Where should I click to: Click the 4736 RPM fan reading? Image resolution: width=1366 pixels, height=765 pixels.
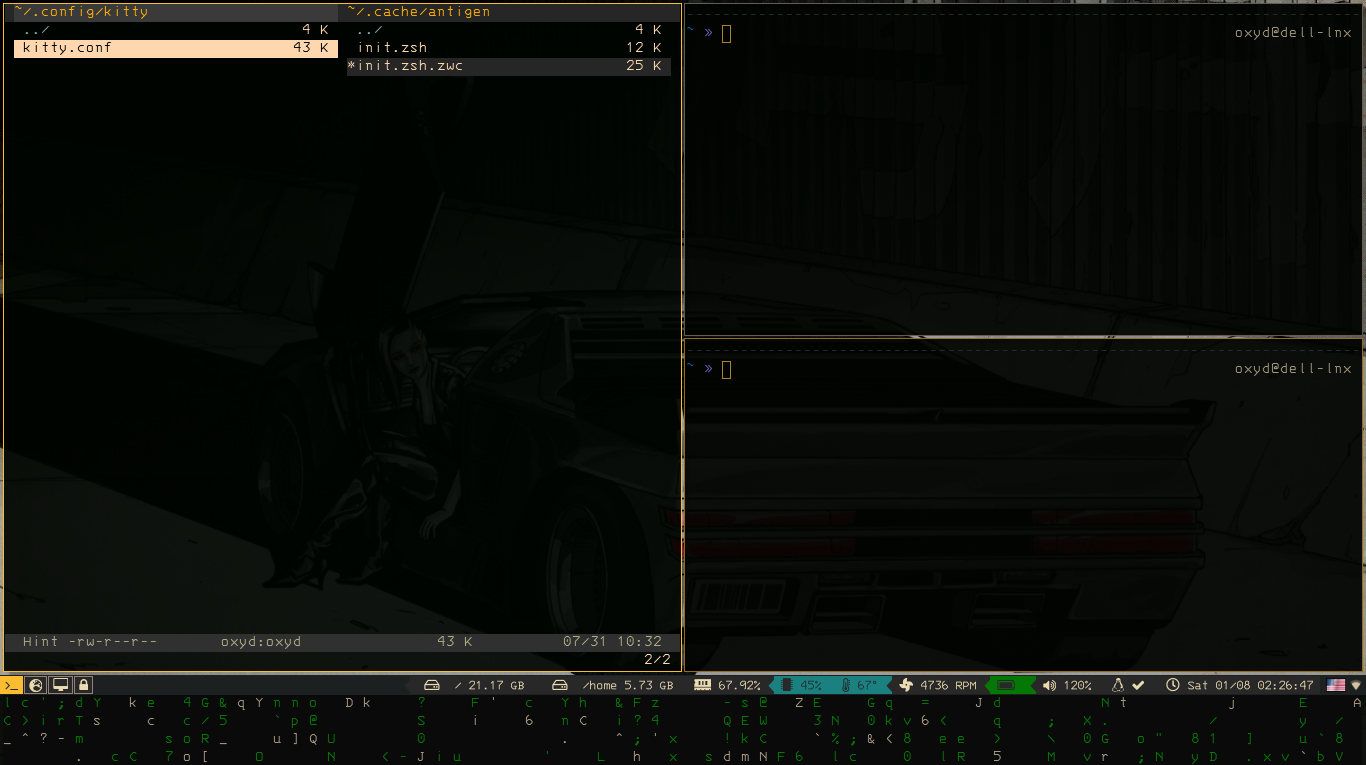(x=948, y=685)
